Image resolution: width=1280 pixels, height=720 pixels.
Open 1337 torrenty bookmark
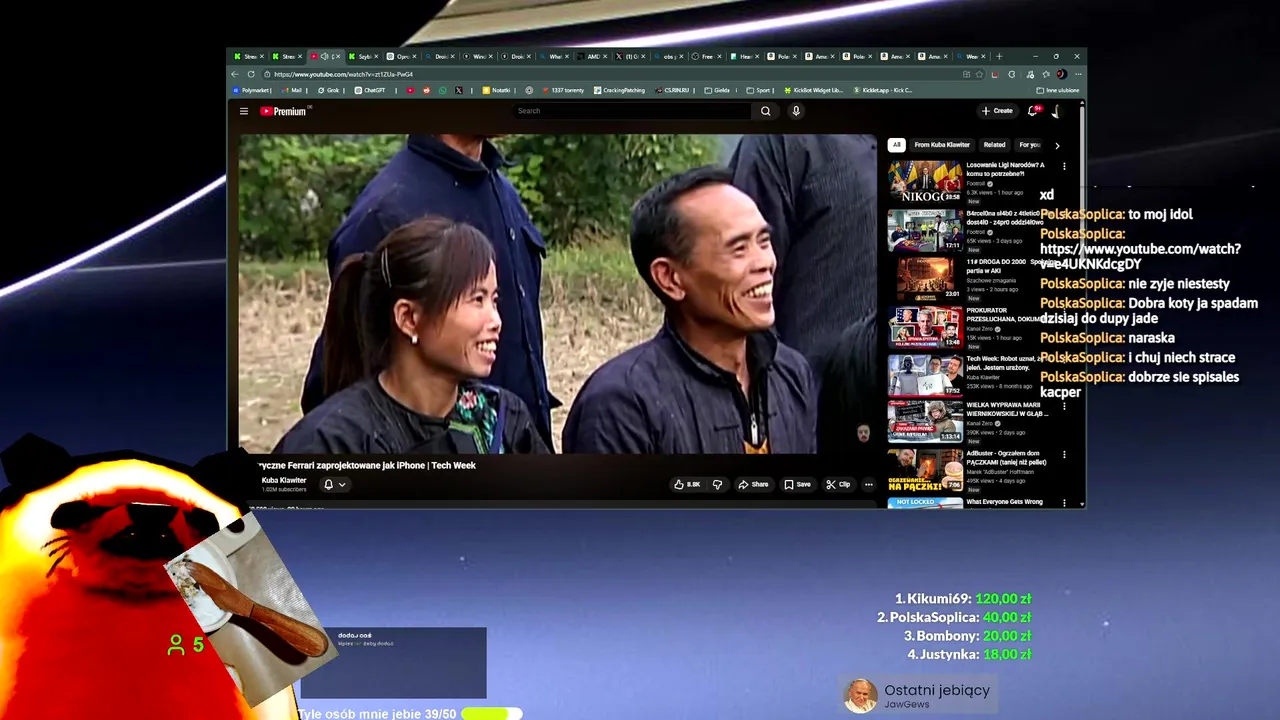pyautogui.click(x=562, y=90)
